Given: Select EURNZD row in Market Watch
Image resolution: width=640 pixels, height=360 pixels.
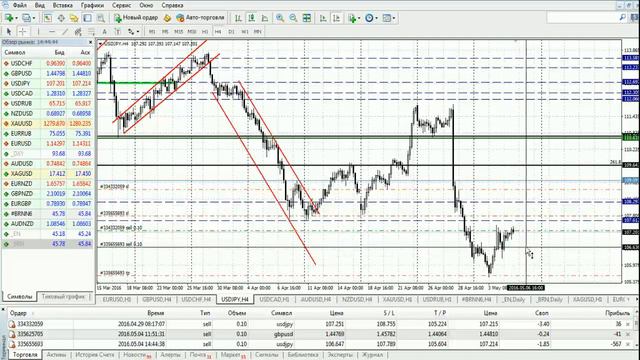Looking at the screenshot, I should pyautogui.click(x=47, y=184).
